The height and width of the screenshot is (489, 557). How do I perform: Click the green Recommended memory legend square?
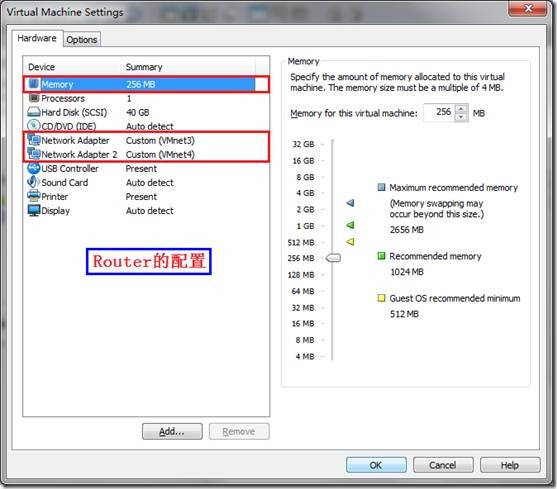(381, 256)
